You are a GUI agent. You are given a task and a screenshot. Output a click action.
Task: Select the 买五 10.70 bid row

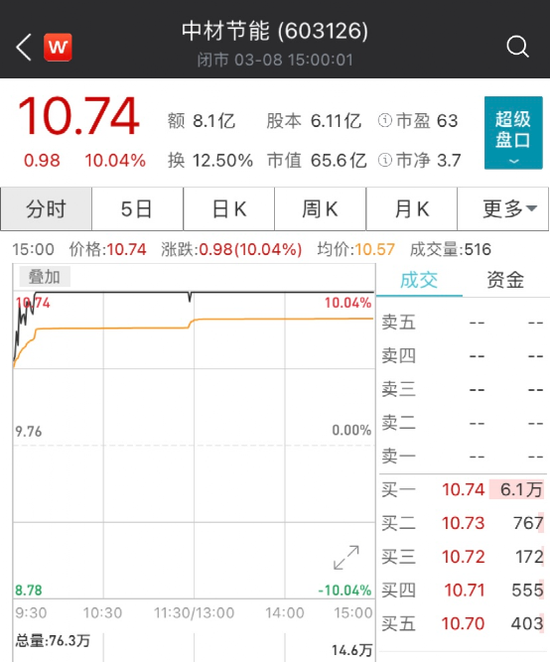(463, 624)
